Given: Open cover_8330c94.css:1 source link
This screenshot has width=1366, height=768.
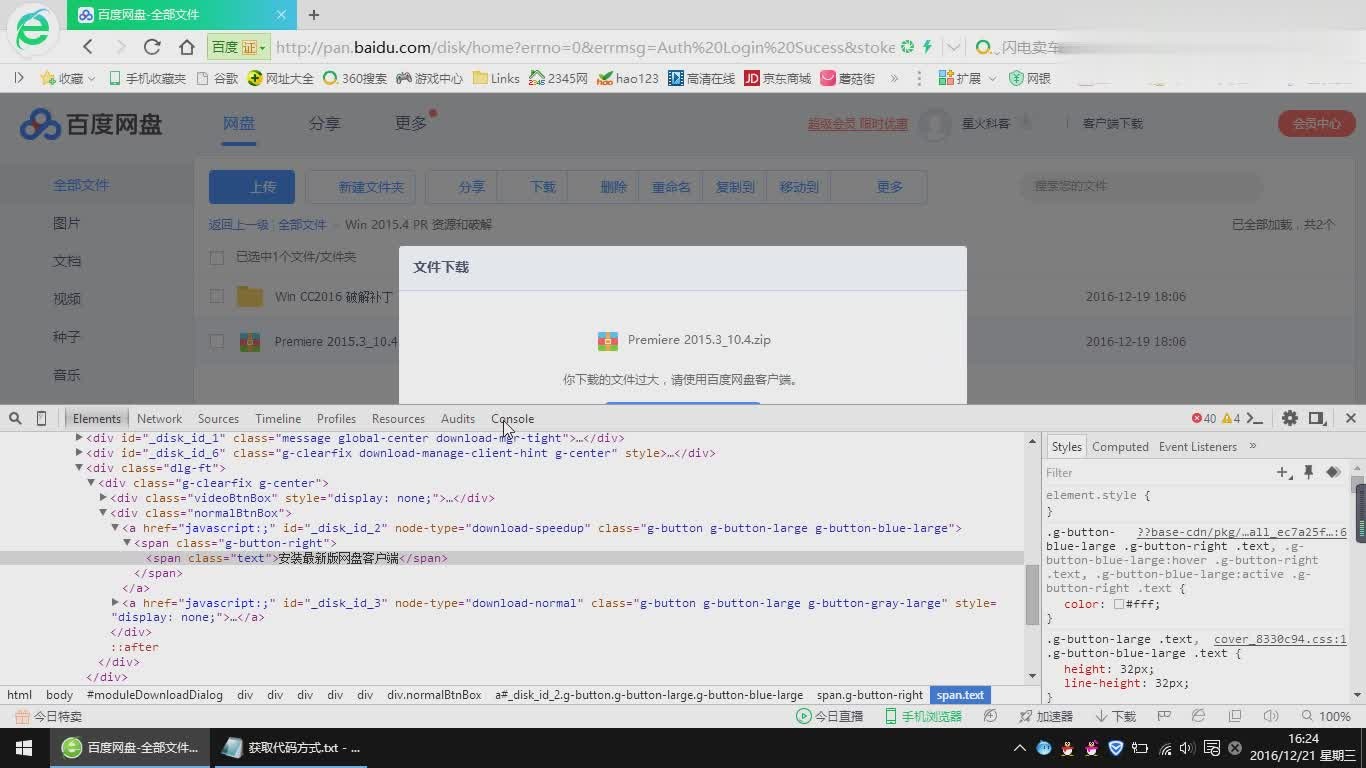Looking at the screenshot, I should pos(1280,639).
